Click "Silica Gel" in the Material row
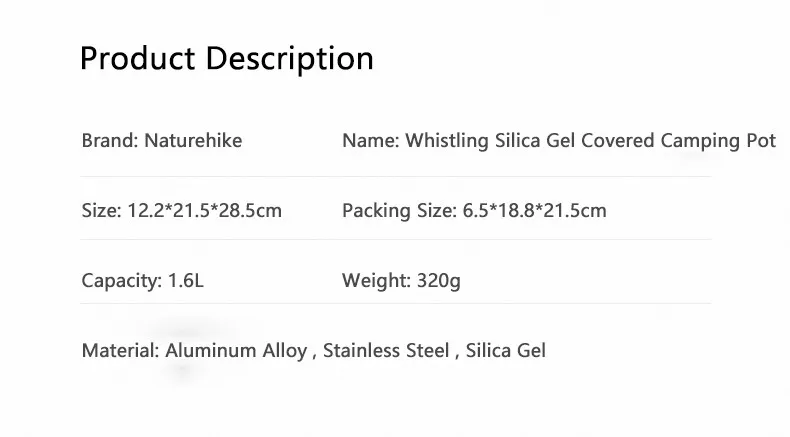Screen dimensions: 790x437 [x=506, y=351]
